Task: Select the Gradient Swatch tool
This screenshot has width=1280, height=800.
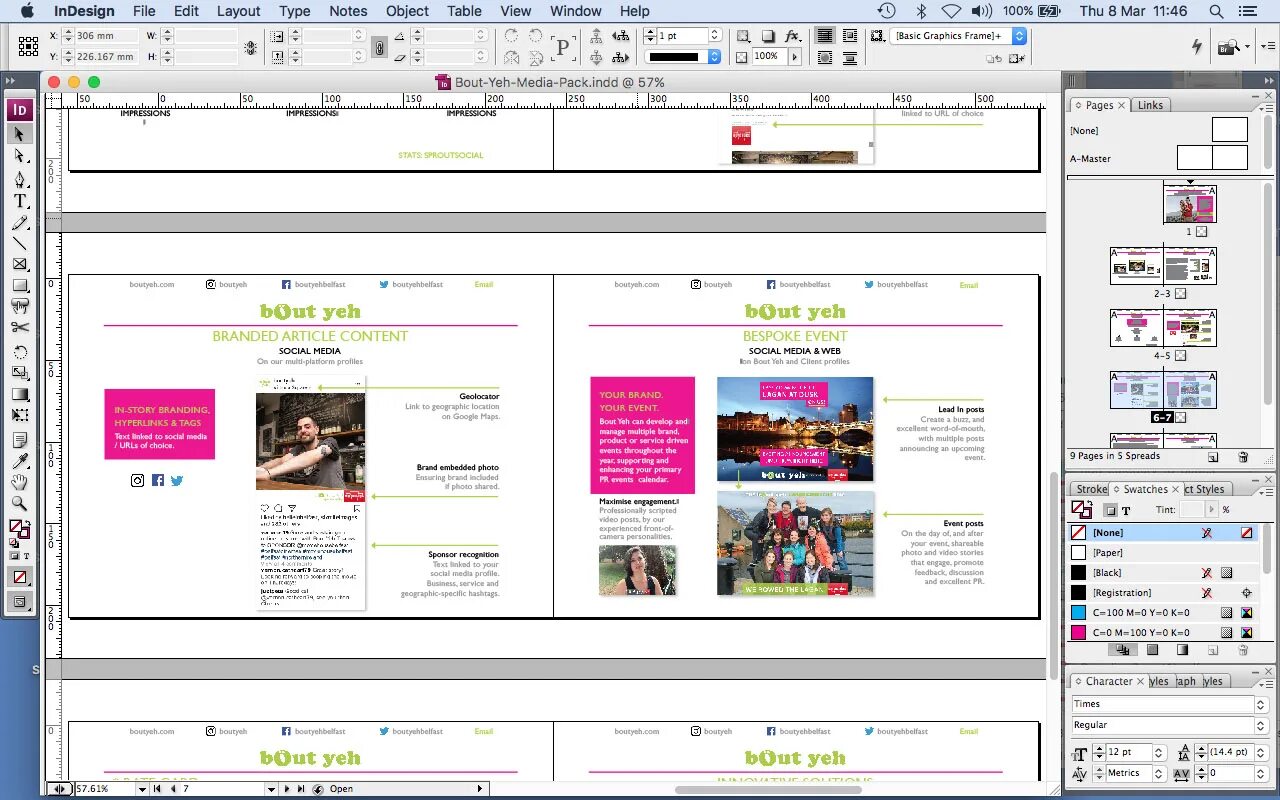Action: 20,394
